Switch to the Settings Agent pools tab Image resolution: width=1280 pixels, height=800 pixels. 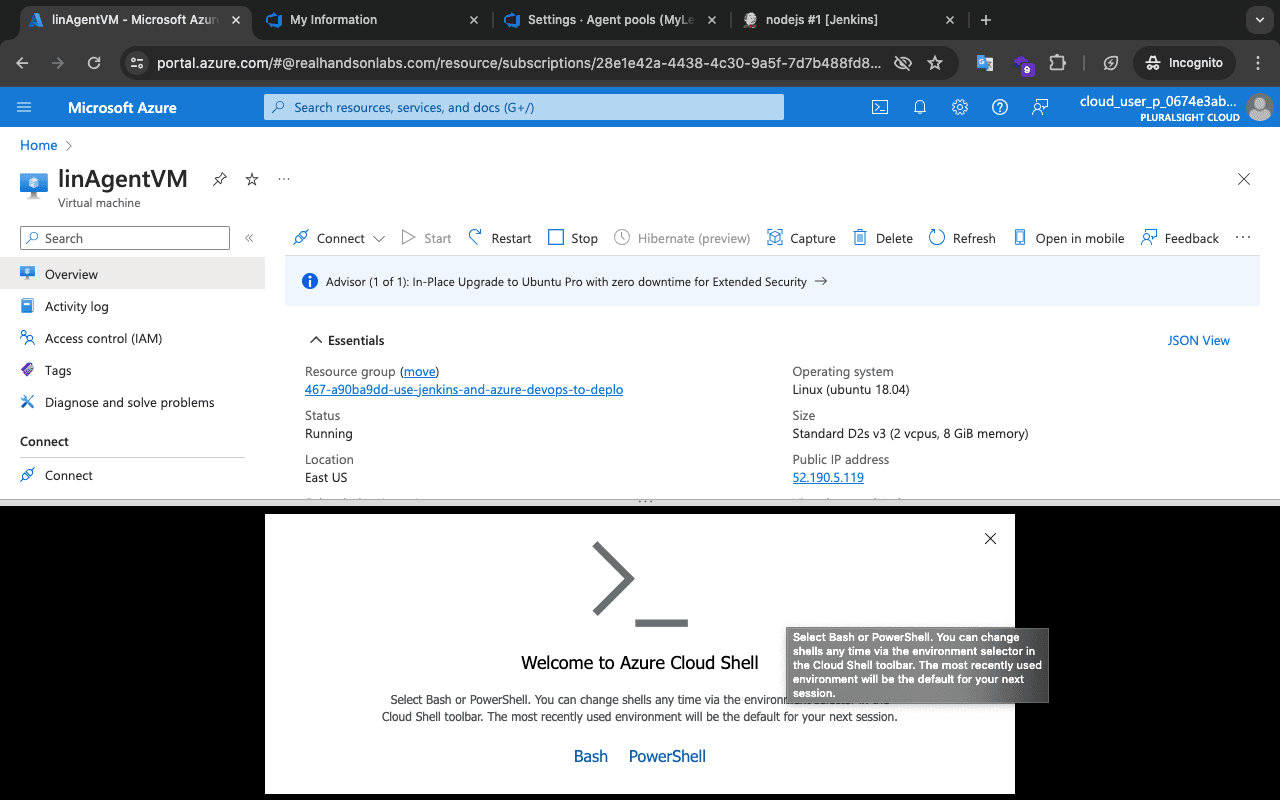[x=608, y=20]
